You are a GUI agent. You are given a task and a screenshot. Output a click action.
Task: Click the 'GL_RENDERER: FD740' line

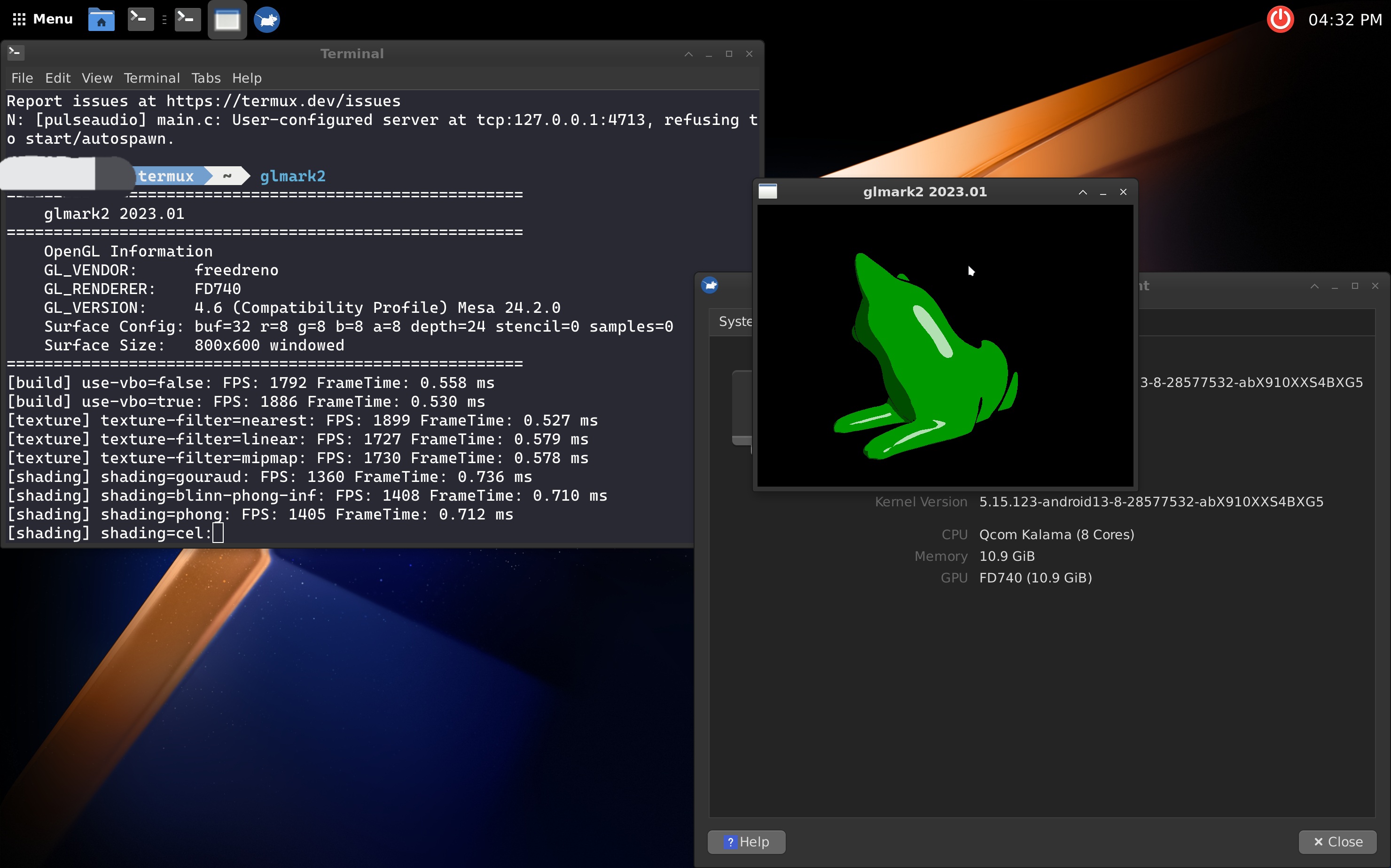[142, 288]
